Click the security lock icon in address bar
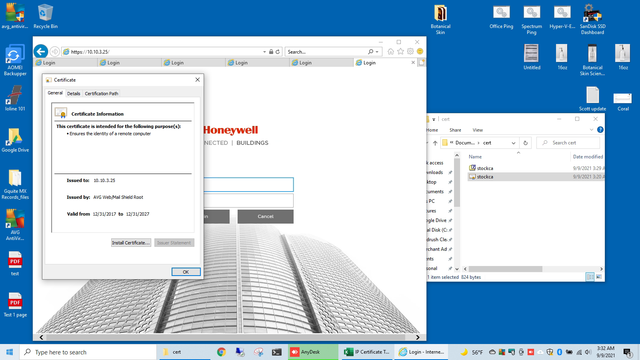Viewport: 640px width, 360px height. (x=271, y=52)
